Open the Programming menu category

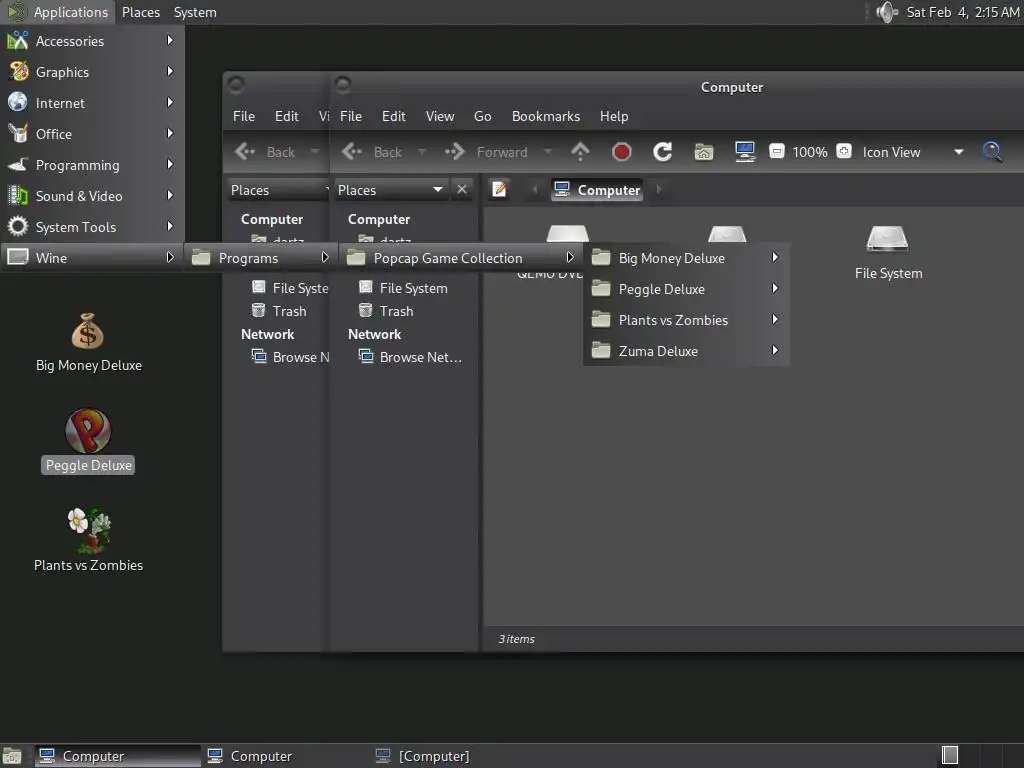point(92,165)
